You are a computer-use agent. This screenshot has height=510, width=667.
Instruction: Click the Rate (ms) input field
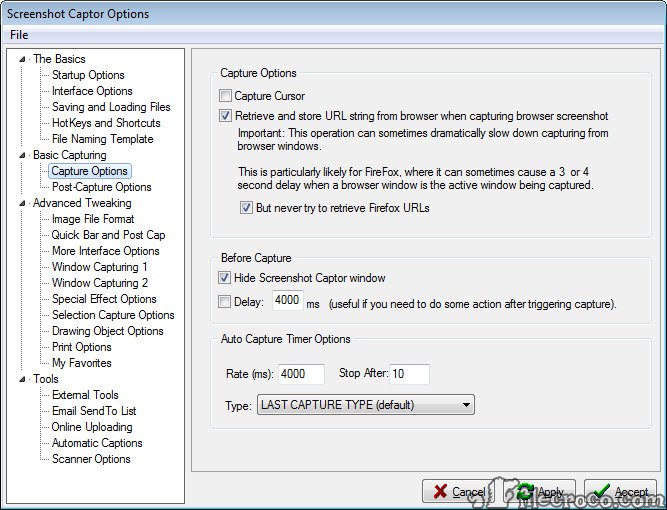click(x=301, y=374)
